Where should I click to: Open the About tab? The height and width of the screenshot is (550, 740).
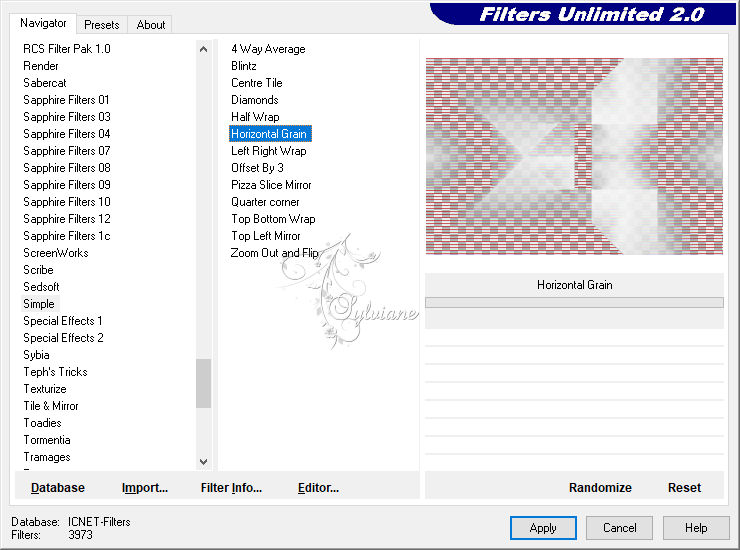[x=151, y=25]
